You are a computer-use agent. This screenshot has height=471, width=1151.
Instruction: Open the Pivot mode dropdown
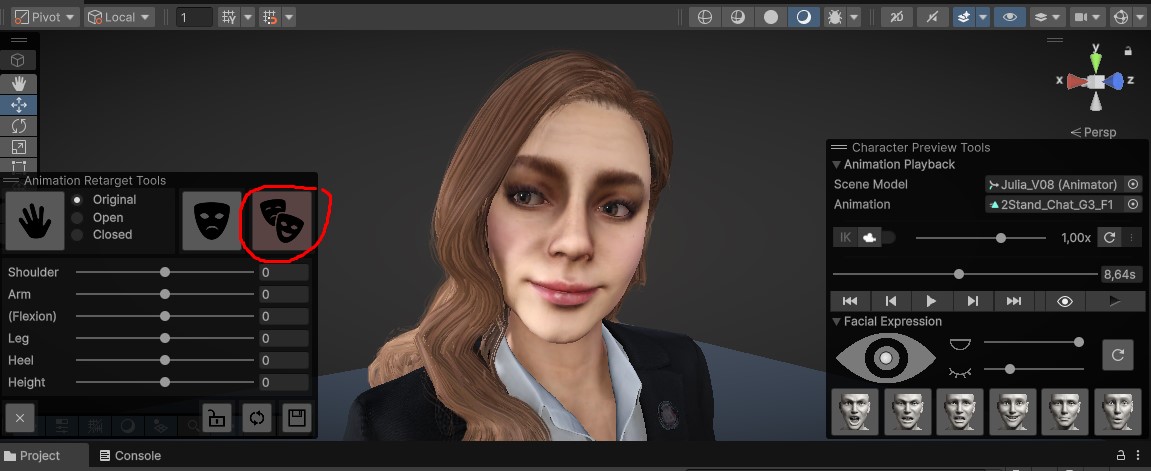tap(46, 17)
